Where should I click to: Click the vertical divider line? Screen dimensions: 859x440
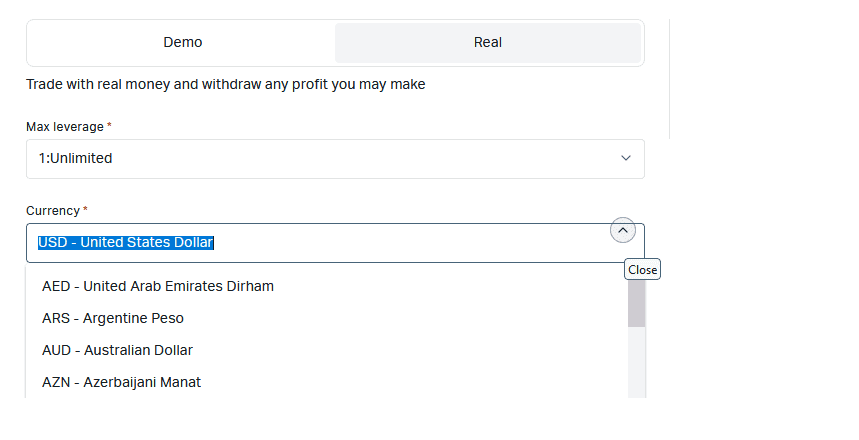point(669,79)
